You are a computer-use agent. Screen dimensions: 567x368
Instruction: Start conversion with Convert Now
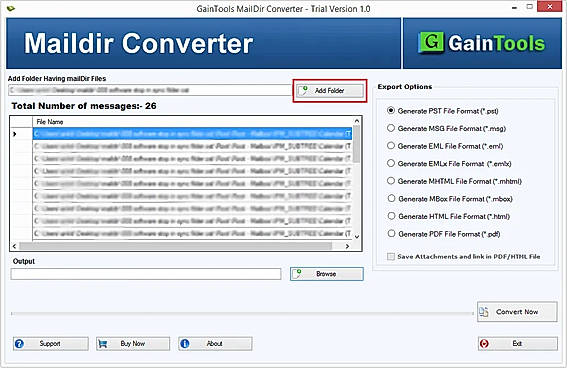(517, 312)
